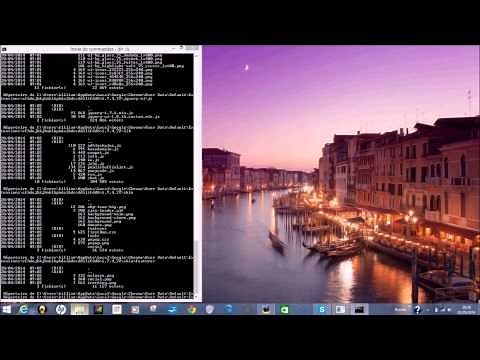The image size is (480, 360).
Task: Open the white grid taskbar icon
Action: pyautogui.click(x=117, y=310)
